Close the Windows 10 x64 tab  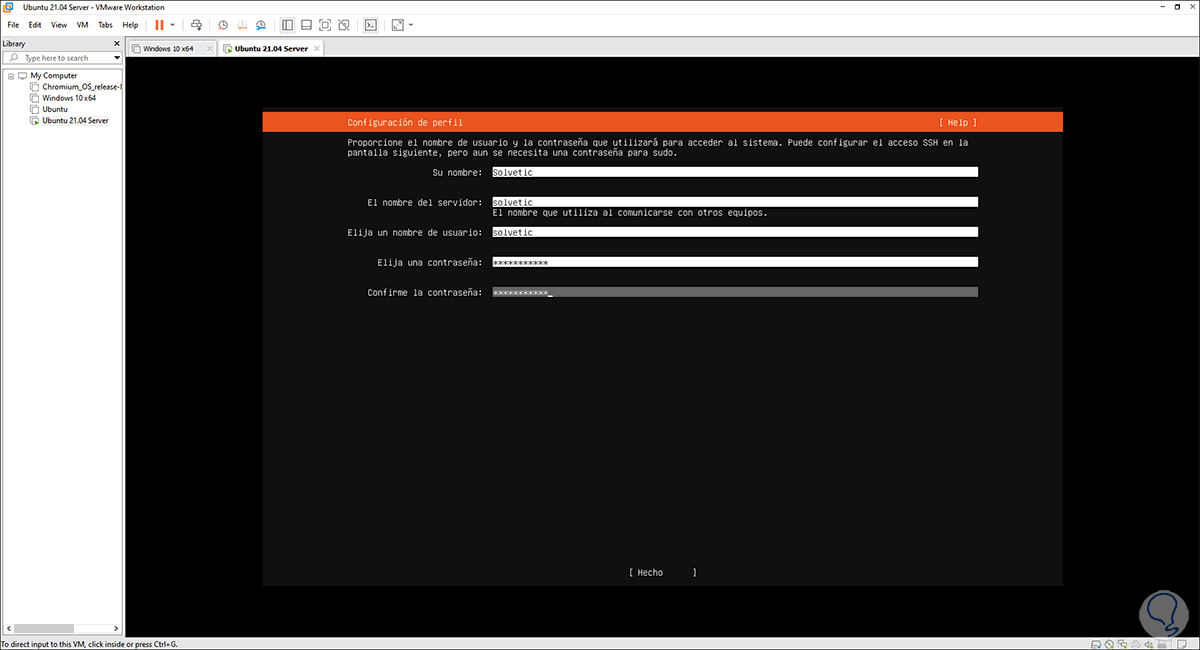tap(209, 48)
